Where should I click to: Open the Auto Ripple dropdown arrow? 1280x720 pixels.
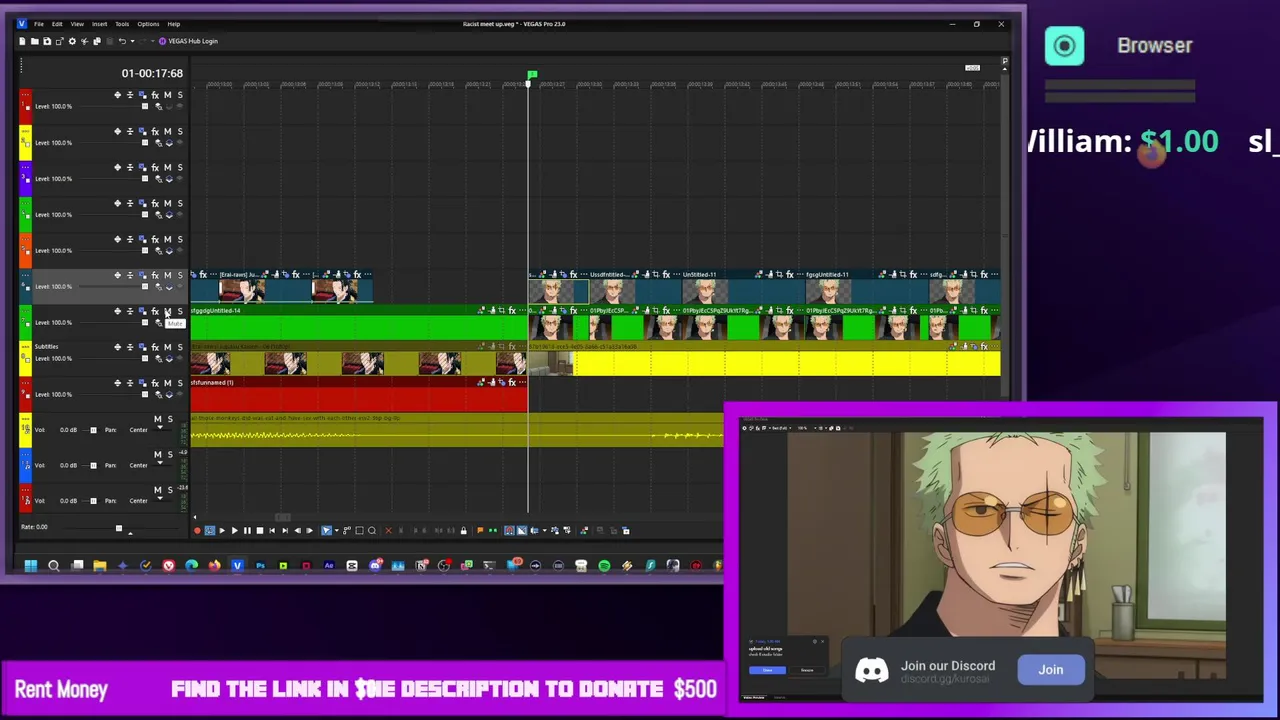click(x=544, y=531)
